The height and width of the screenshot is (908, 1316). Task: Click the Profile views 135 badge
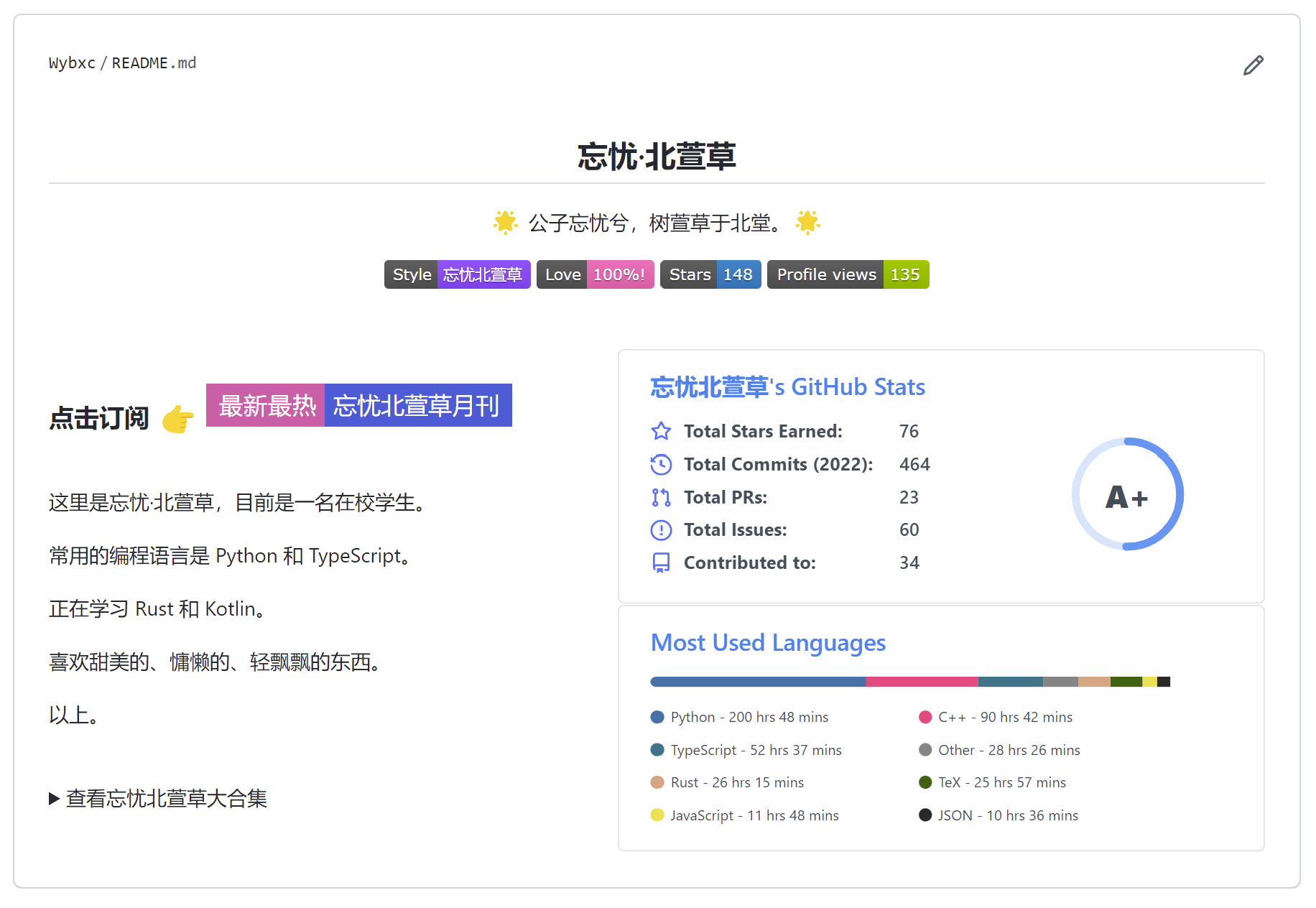coord(848,274)
